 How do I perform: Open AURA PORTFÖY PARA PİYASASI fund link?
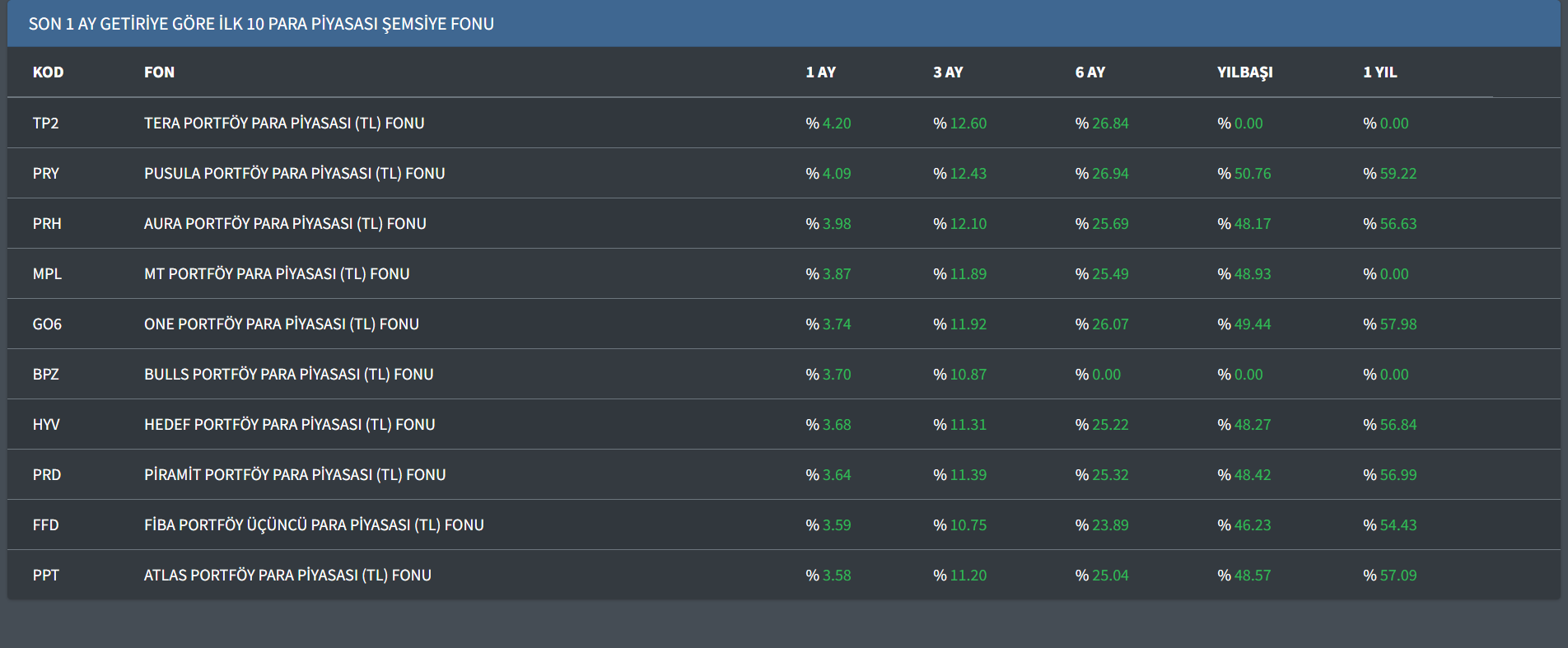[285, 224]
